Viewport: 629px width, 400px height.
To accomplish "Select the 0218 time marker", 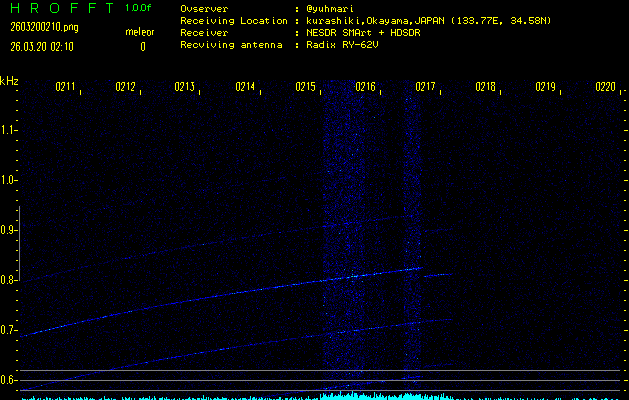I will pyautogui.click(x=486, y=88).
